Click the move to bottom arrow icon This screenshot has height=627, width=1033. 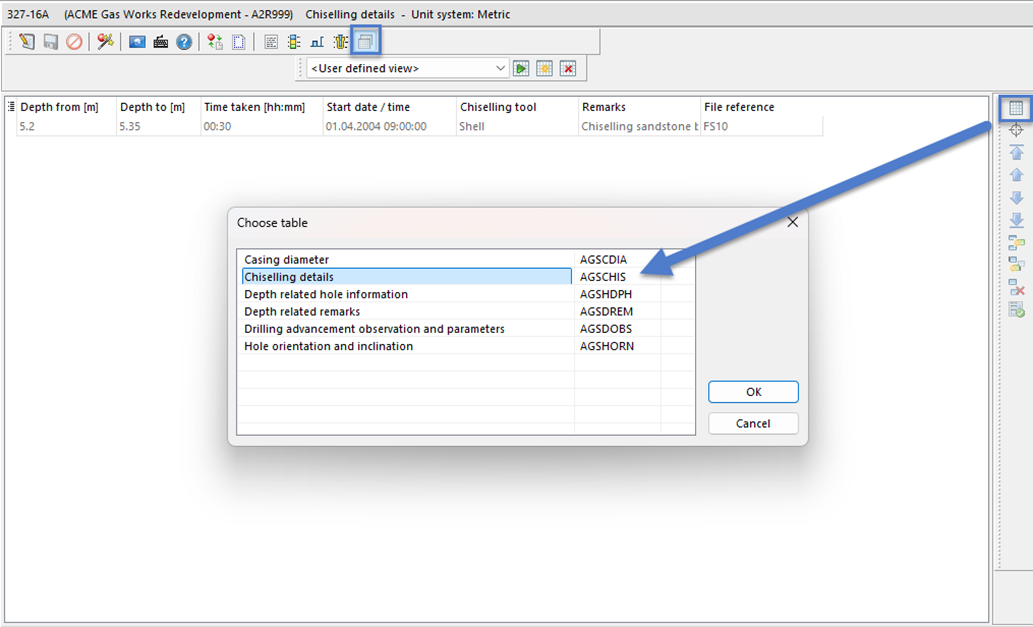pyautogui.click(x=1016, y=220)
